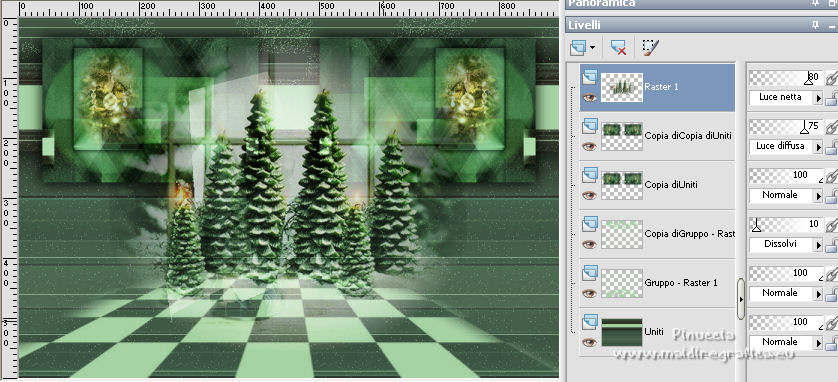Click the New Raster Layer icon
This screenshot has height=382, width=838.
(x=578, y=48)
